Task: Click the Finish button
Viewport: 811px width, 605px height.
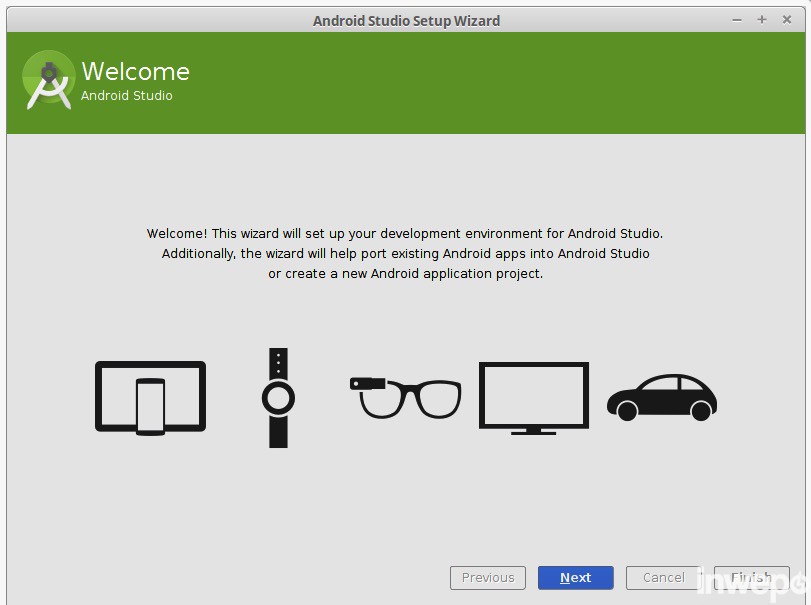Action: click(x=751, y=578)
